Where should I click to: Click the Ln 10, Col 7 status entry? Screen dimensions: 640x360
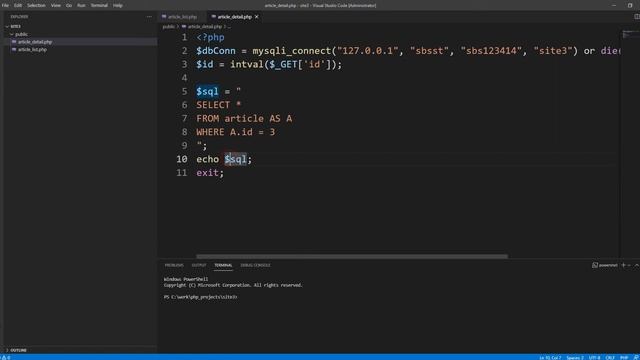550,358
